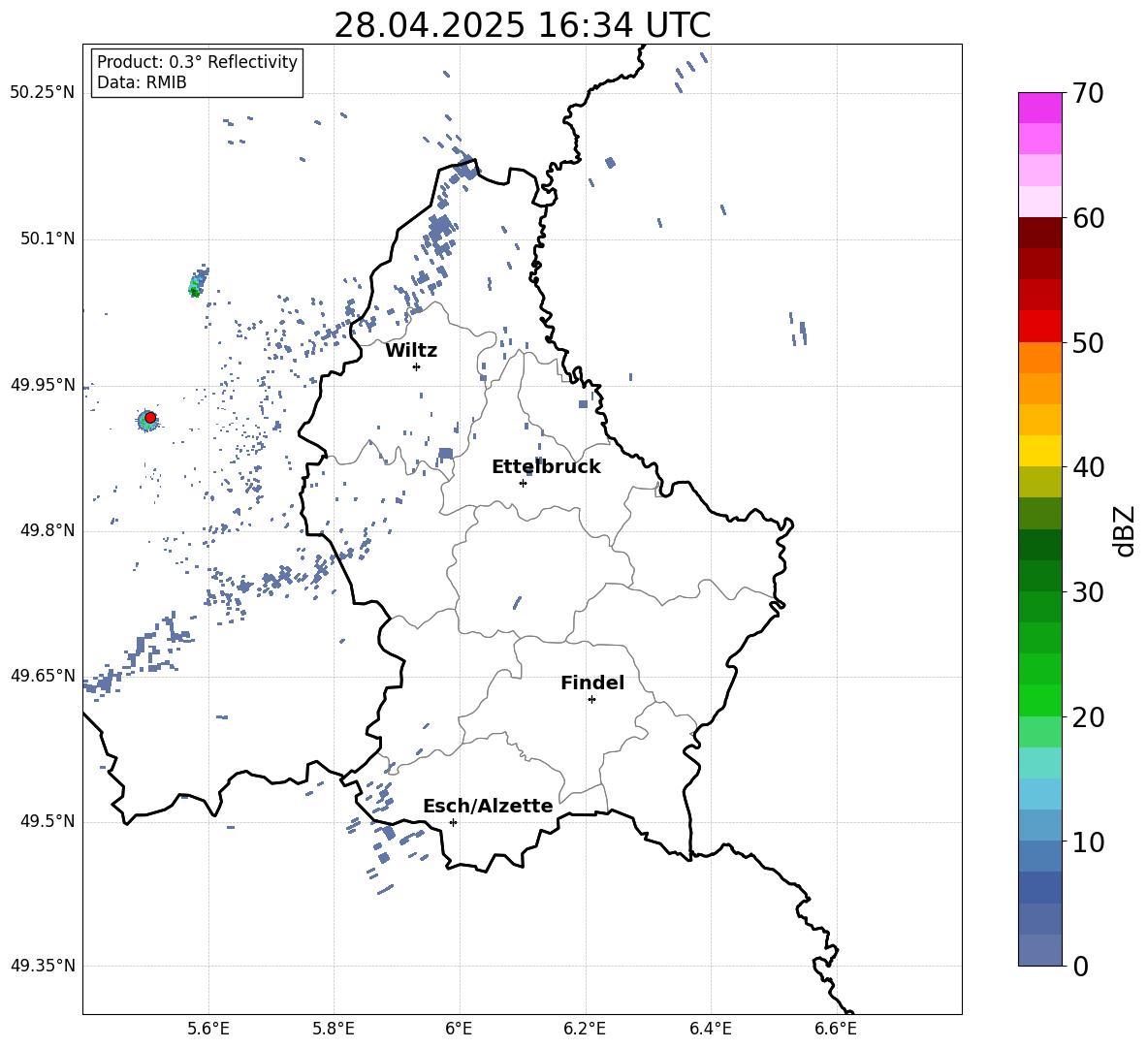This screenshot has height=1048, width=1148.
Task: Click the '50.1°N' latitude label
Action: 48,239
